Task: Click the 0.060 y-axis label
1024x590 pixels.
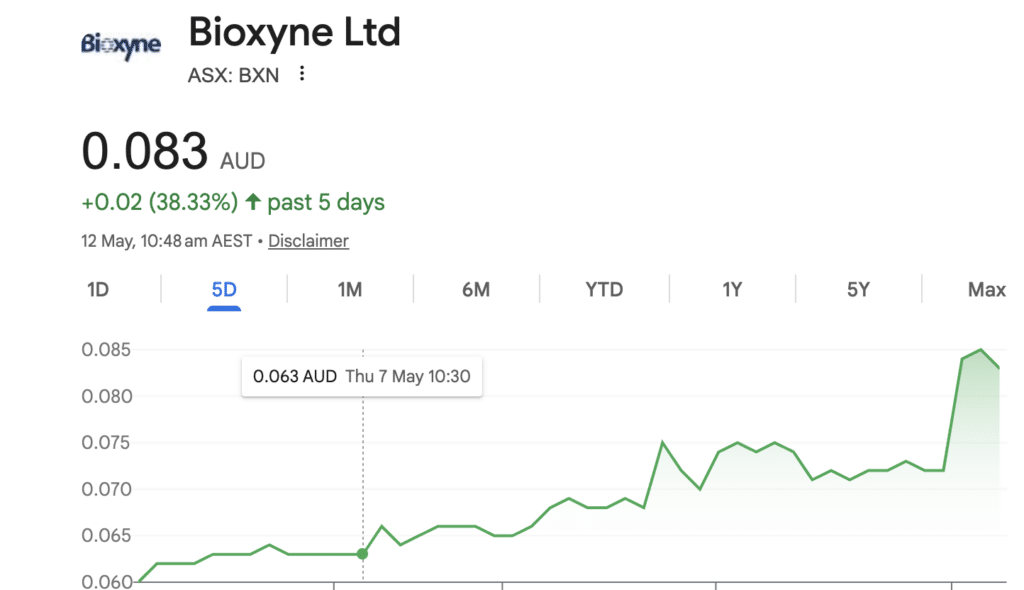Action: tap(106, 581)
